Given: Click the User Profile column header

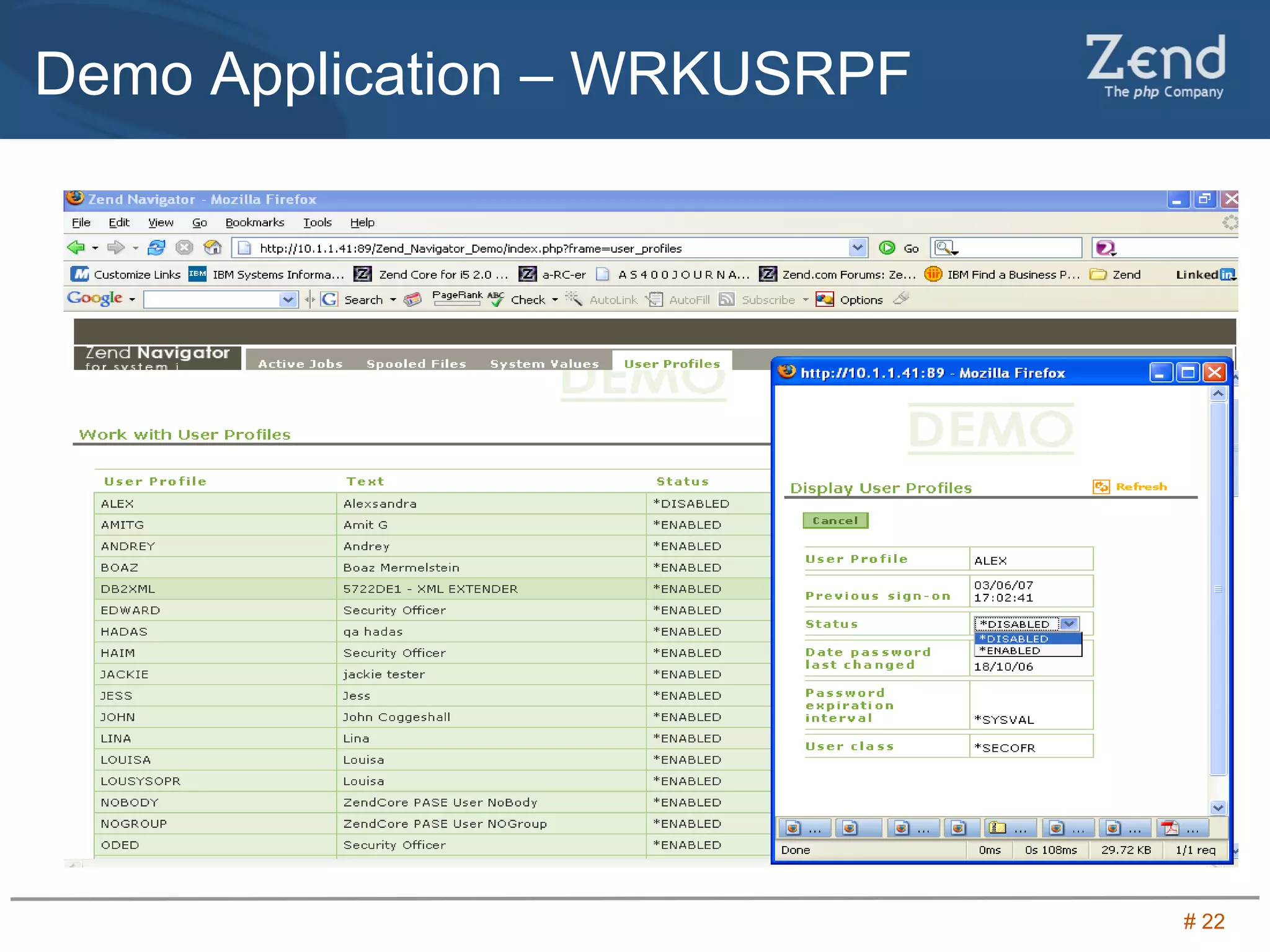Looking at the screenshot, I should point(155,481).
